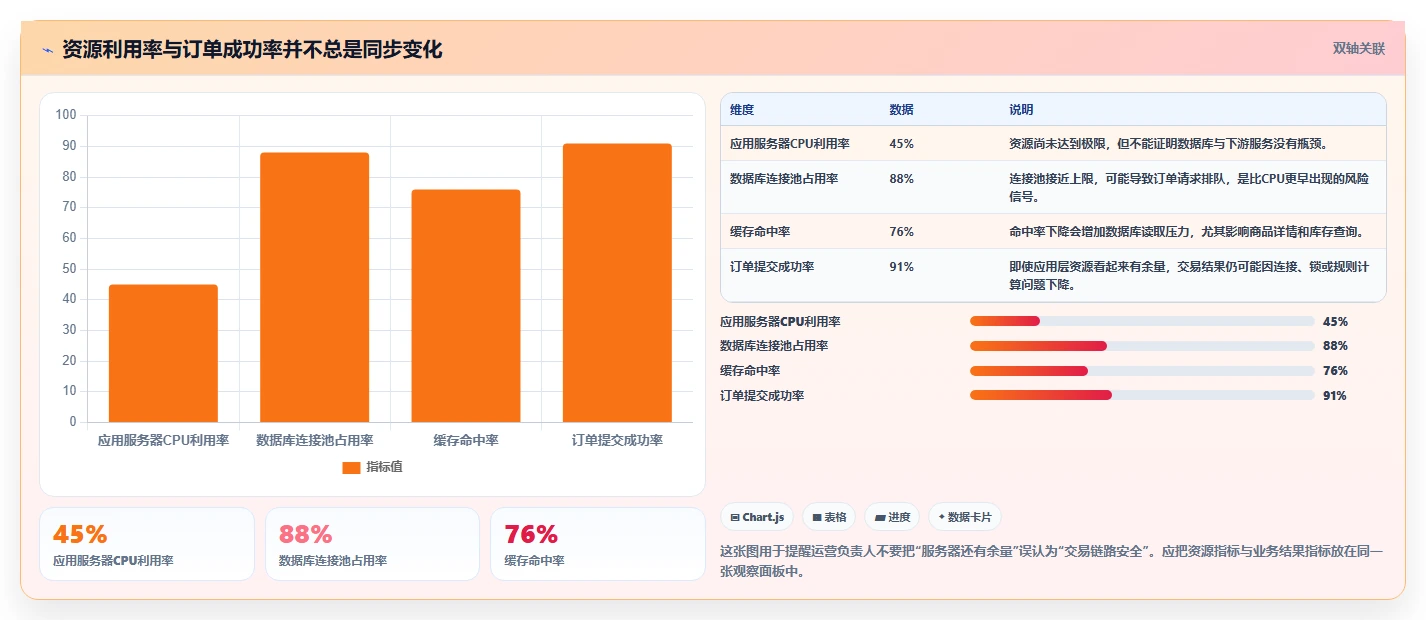Click the x-axis label 订单提交成功率

pyautogui.click(x=617, y=440)
